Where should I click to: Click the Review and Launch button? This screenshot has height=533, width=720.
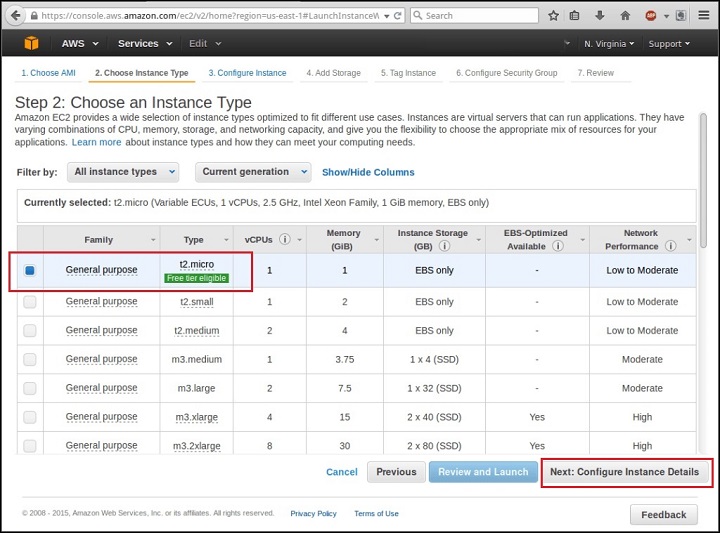(483, 472)
